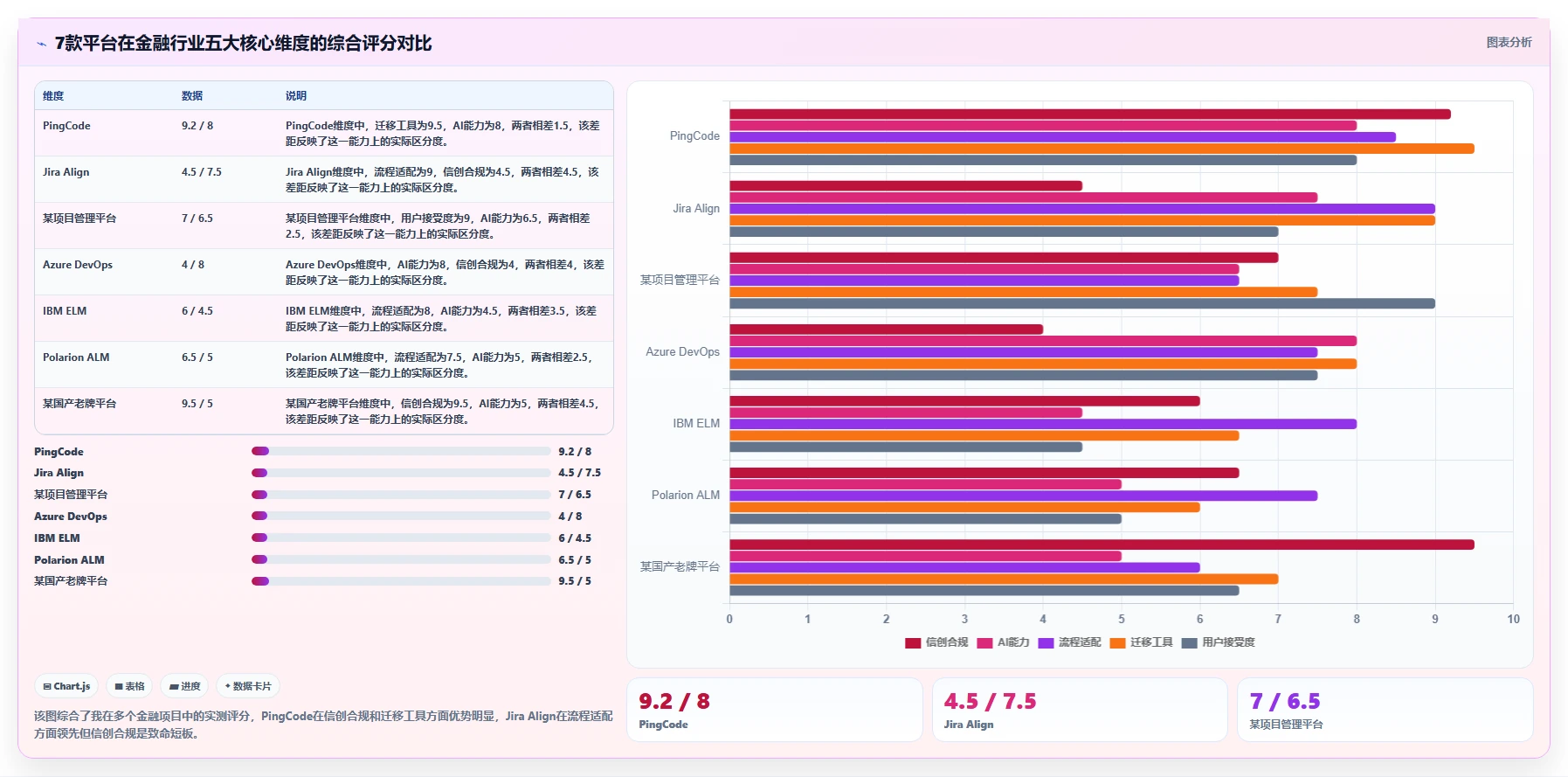The height and width of the screenshot is (777, 1568).
Task: Click the '9.5 / 5' value in the progress list
Action: coord(575,581)
